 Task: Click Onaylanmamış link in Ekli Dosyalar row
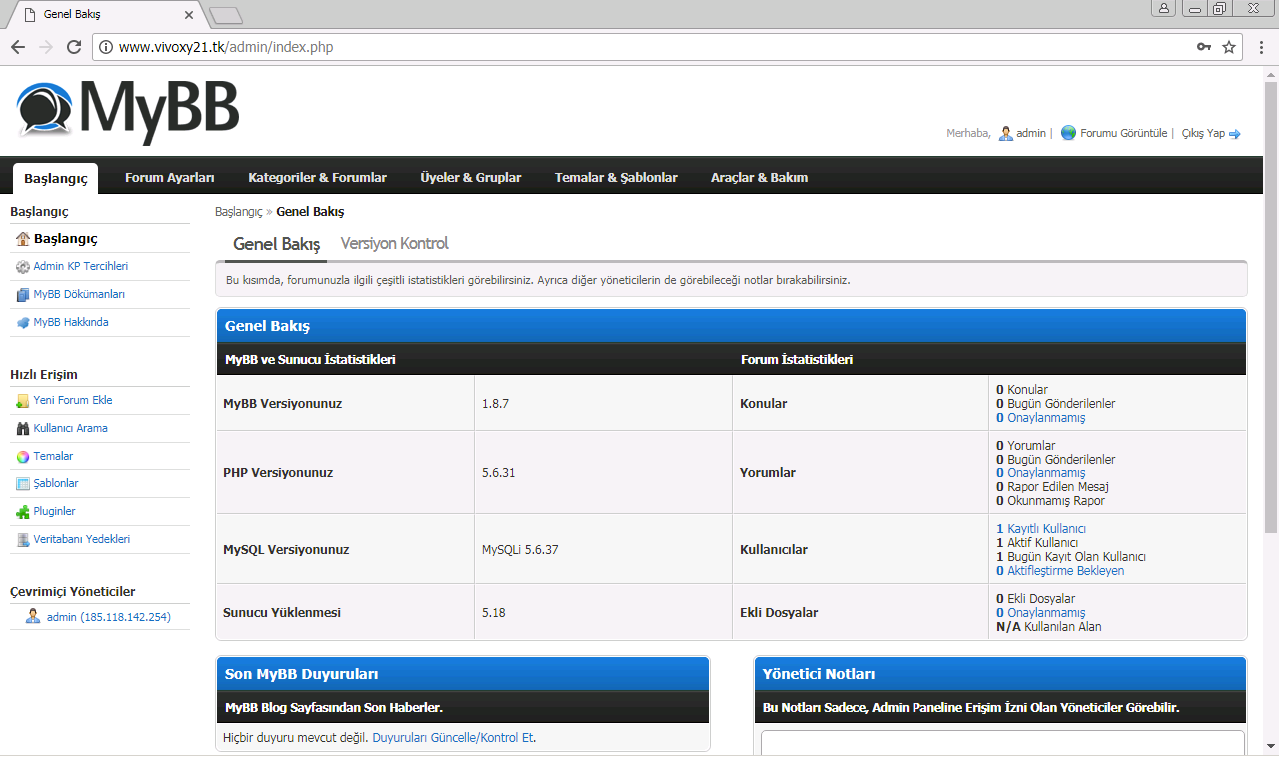point(1041,613)
